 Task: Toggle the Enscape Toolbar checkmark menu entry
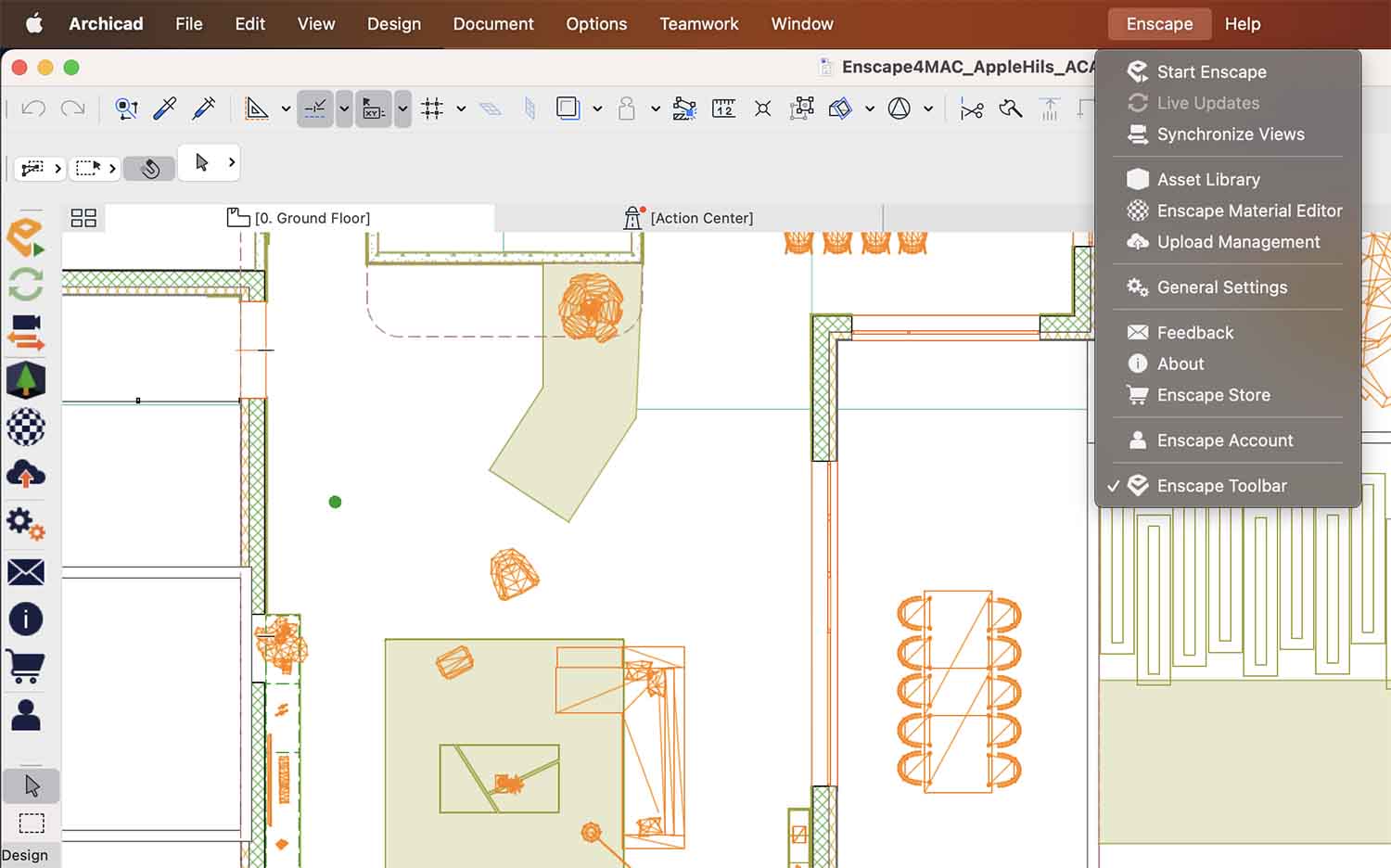point(1221,485)
